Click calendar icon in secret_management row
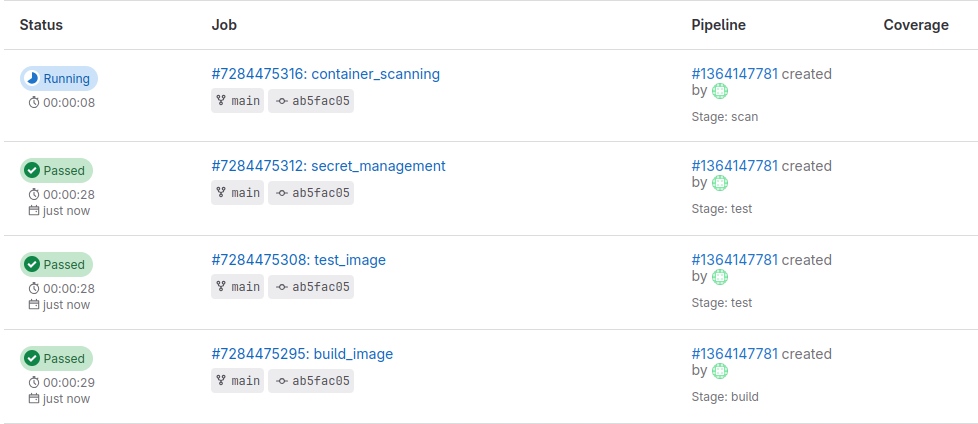Image resolution: width=978 pixels, height=424 pixels. 34,211
